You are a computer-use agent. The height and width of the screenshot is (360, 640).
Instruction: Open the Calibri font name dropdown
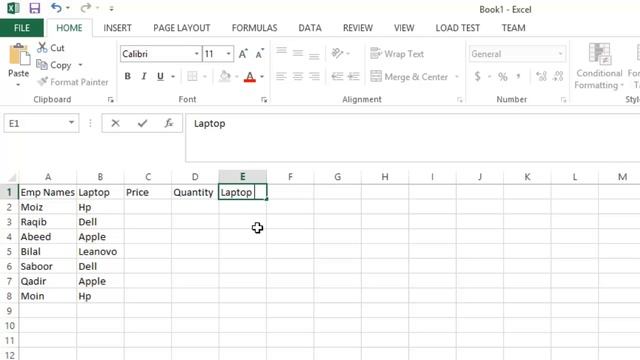point(196,54)
